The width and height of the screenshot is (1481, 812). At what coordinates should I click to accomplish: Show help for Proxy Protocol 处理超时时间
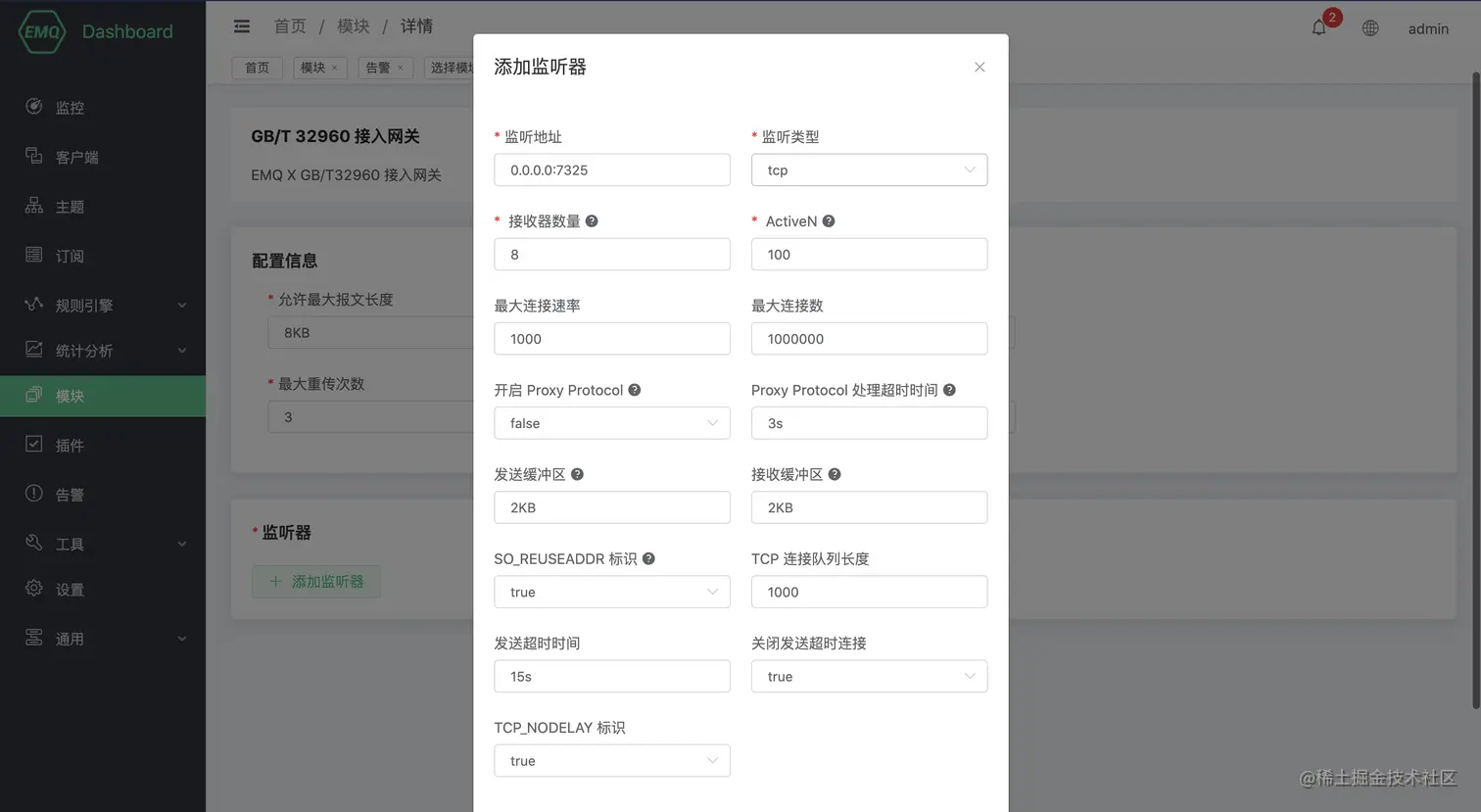pos(949,390)
